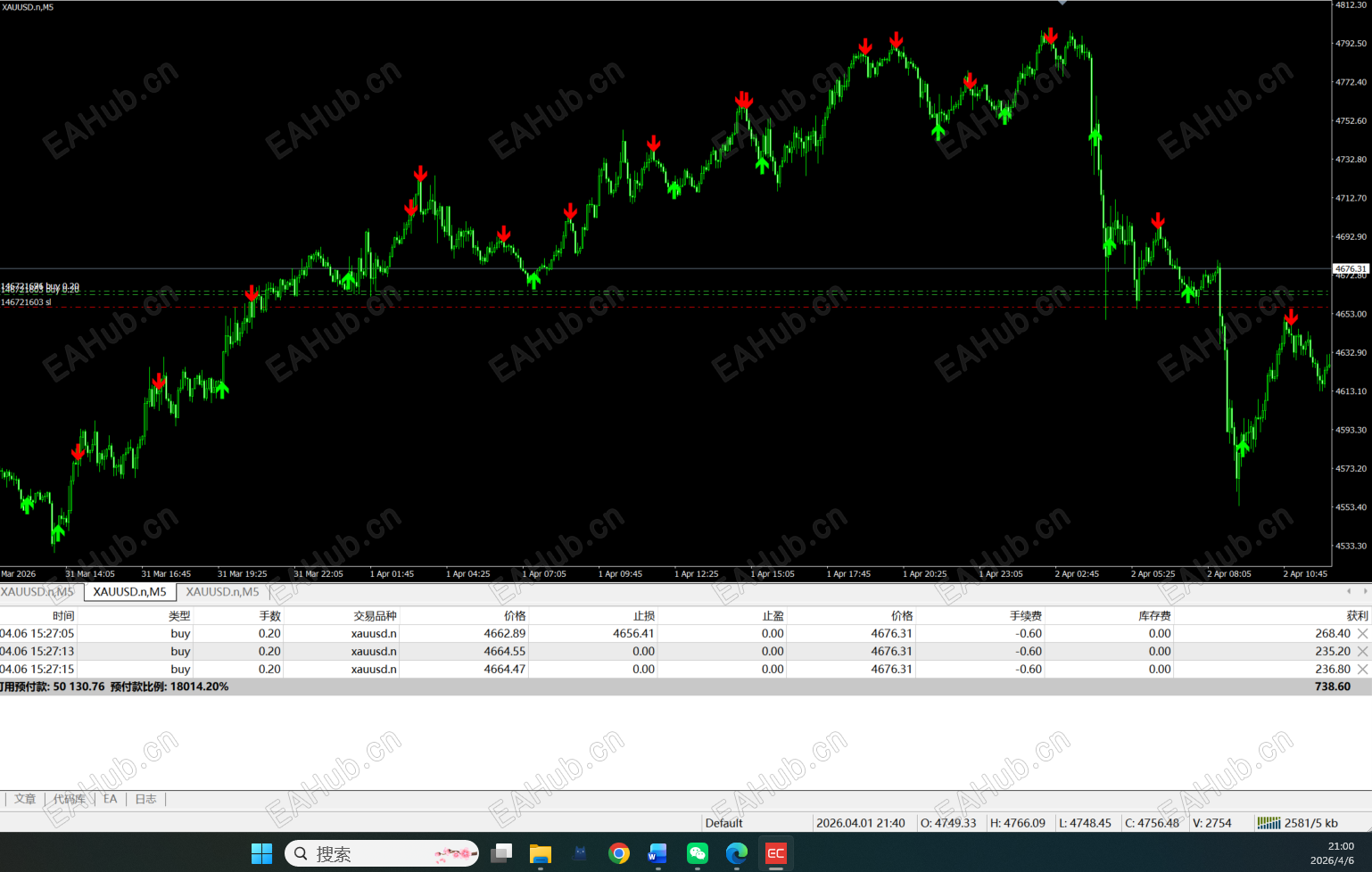Click the H: 4766.09 status bar value

(x=1018, y=823)
